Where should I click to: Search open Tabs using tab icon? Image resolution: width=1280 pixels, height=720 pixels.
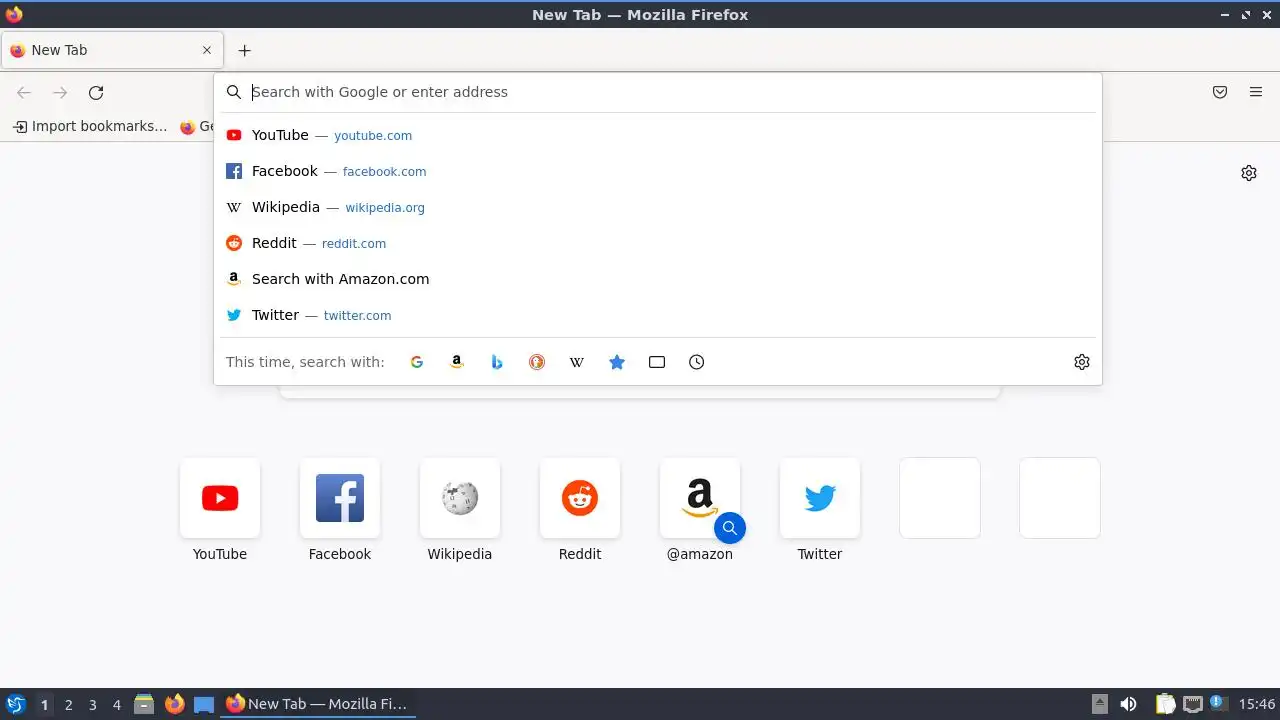pos(657,362)
